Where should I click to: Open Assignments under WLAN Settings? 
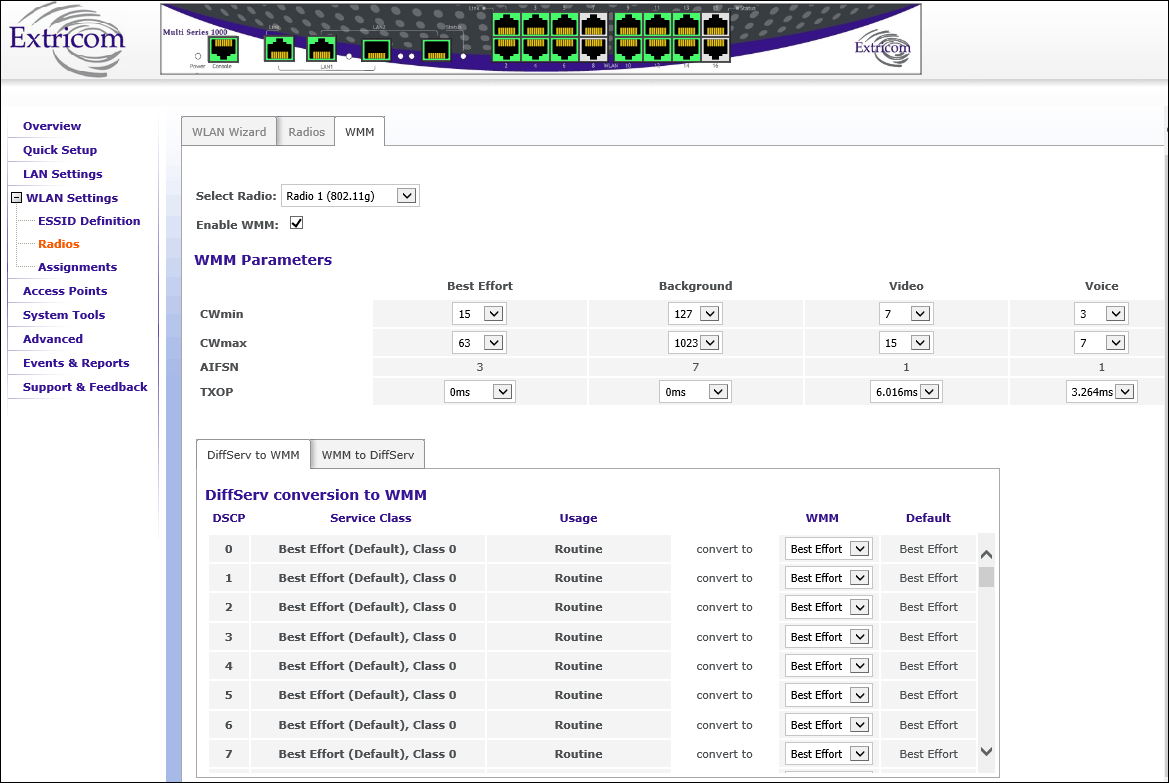78,267
